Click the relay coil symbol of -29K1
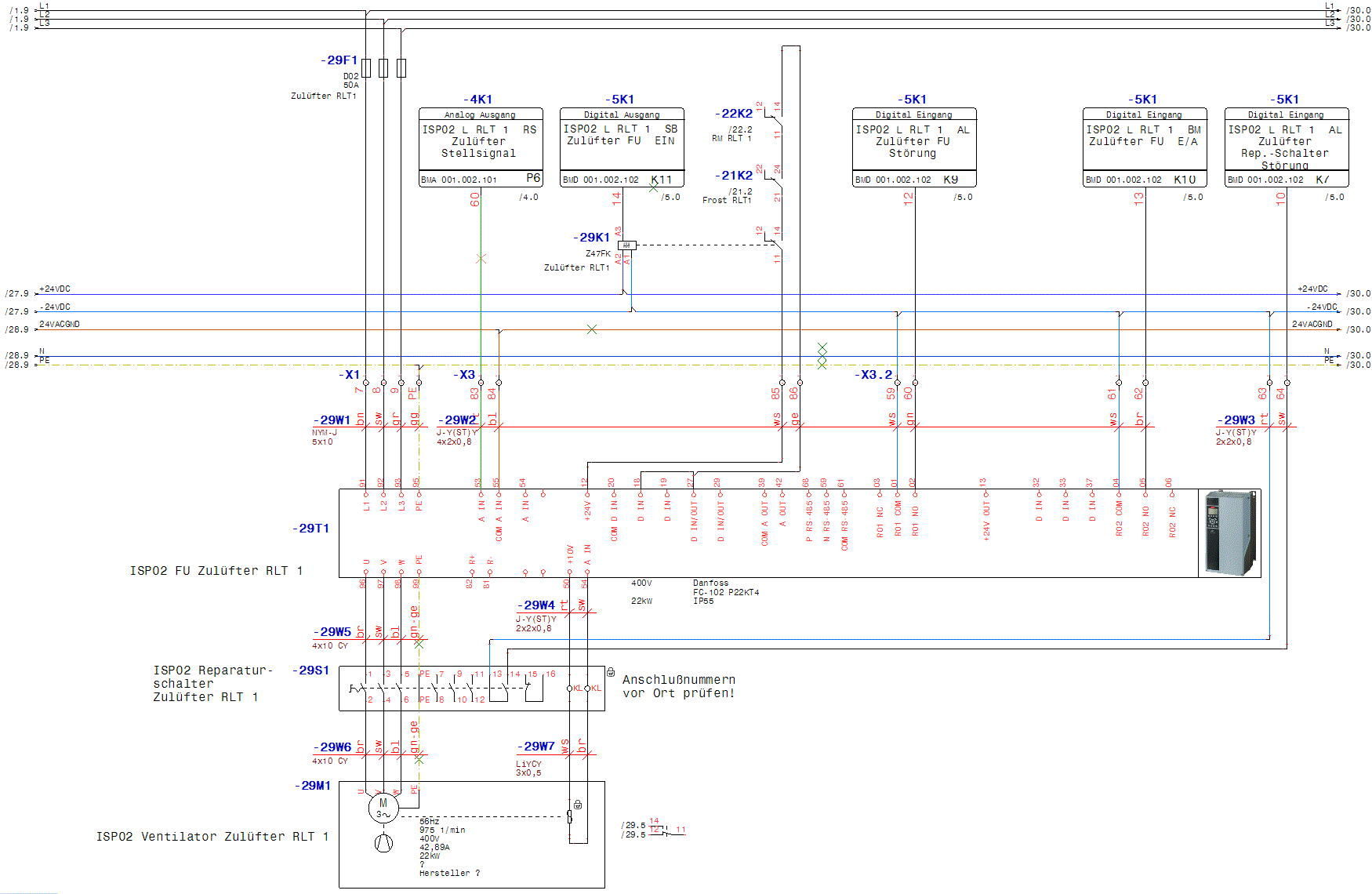The image size is (1372, 894). tap(626, 245)
